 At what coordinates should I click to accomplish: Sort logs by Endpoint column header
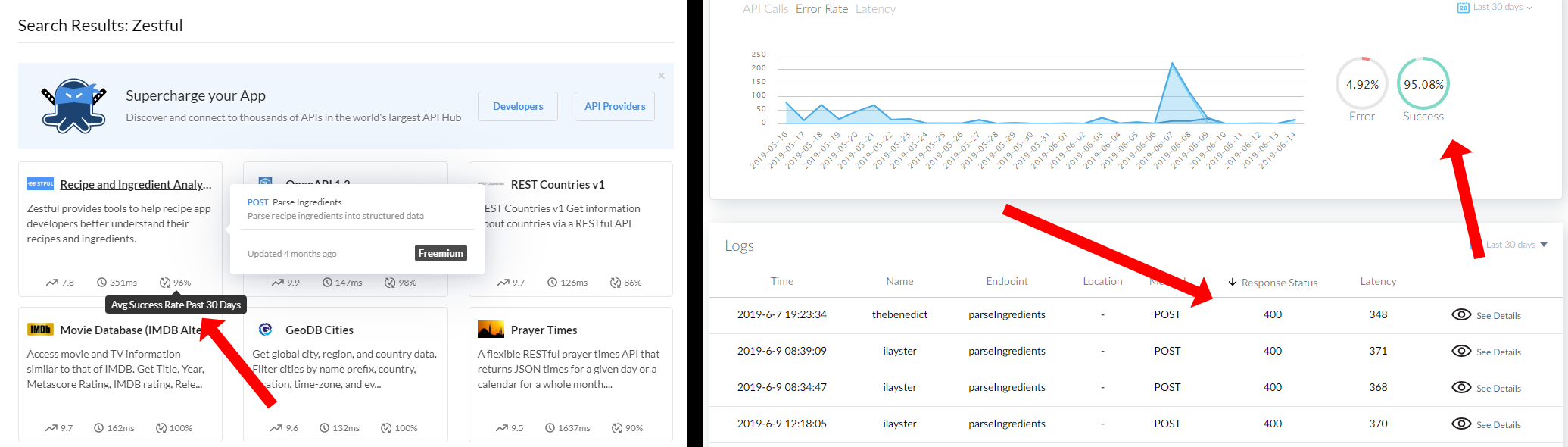pyautogui.click(x=1007, y=281)
